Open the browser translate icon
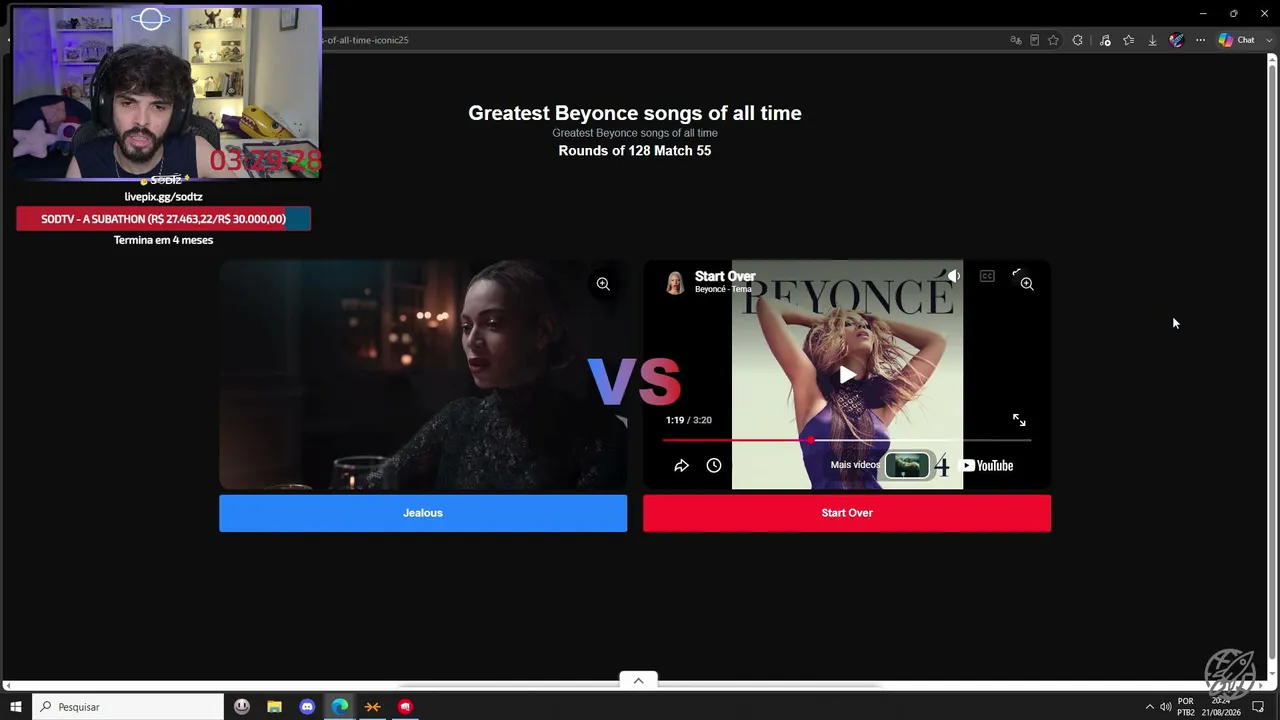The height and width of the screenshot is (720, 1280). click(1016, 40)
